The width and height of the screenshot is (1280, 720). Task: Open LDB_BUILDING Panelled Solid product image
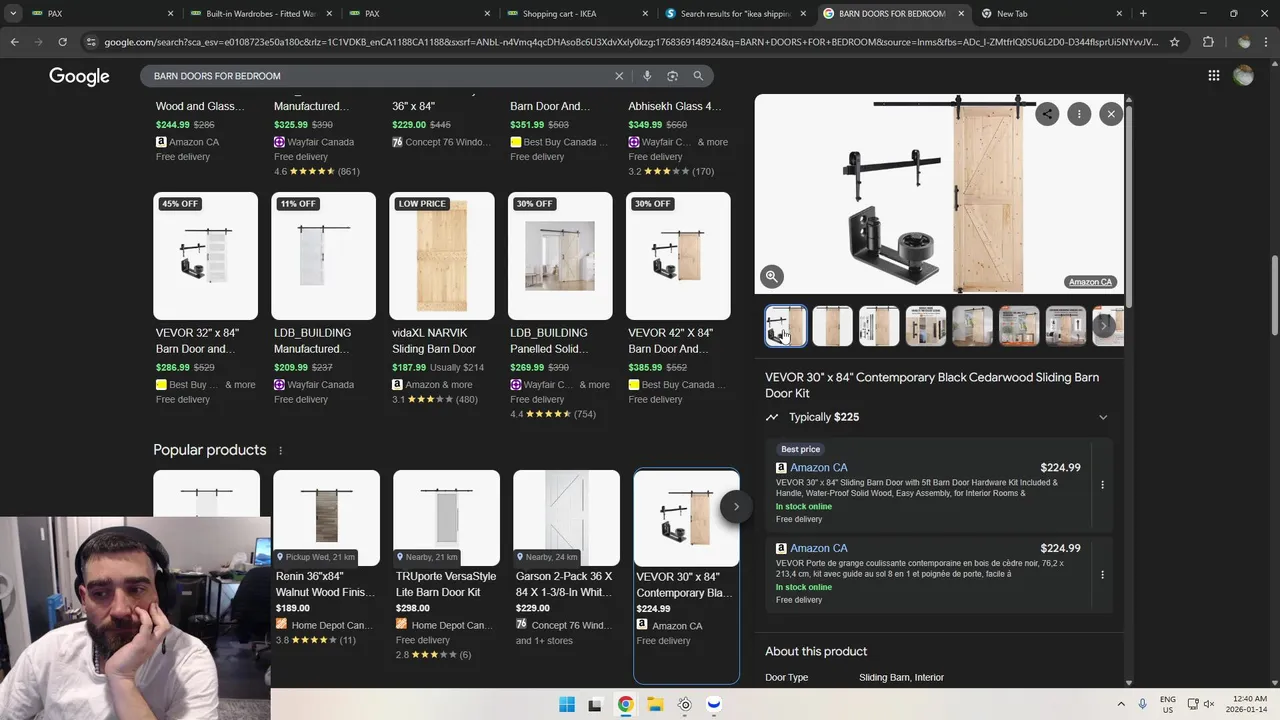tap(560, 256)
